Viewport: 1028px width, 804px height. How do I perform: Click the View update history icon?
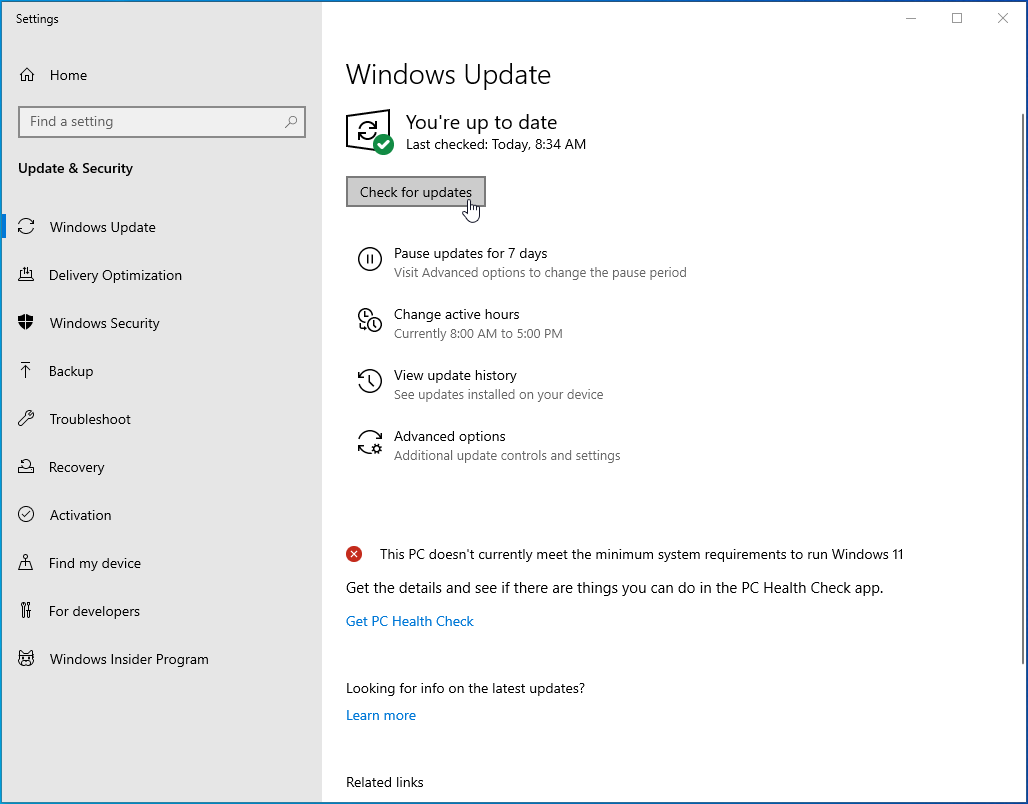370,381
